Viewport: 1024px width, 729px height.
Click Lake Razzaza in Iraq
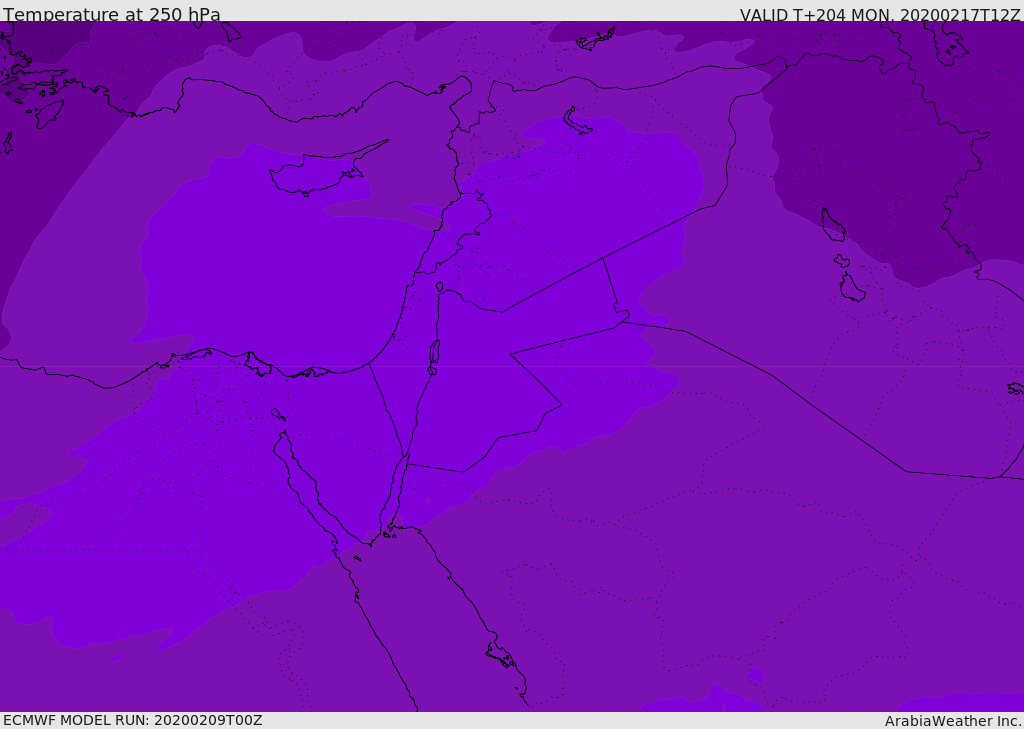(852, 289)
